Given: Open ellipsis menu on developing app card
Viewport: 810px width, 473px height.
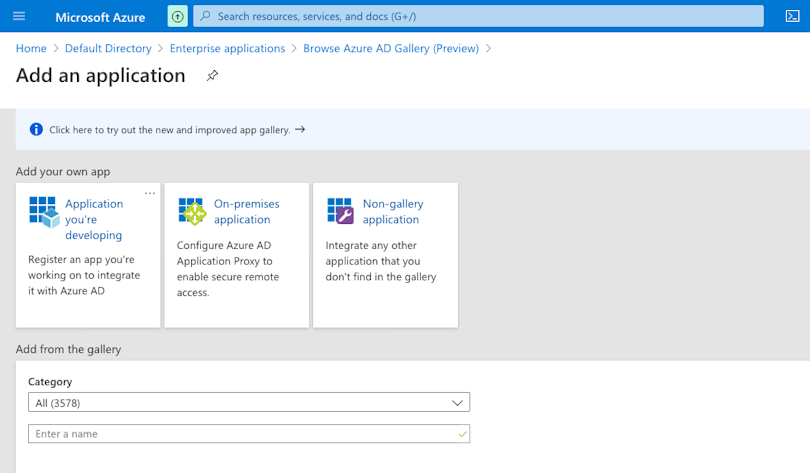Looking at the screenshot, I should (x=150, y=193).
